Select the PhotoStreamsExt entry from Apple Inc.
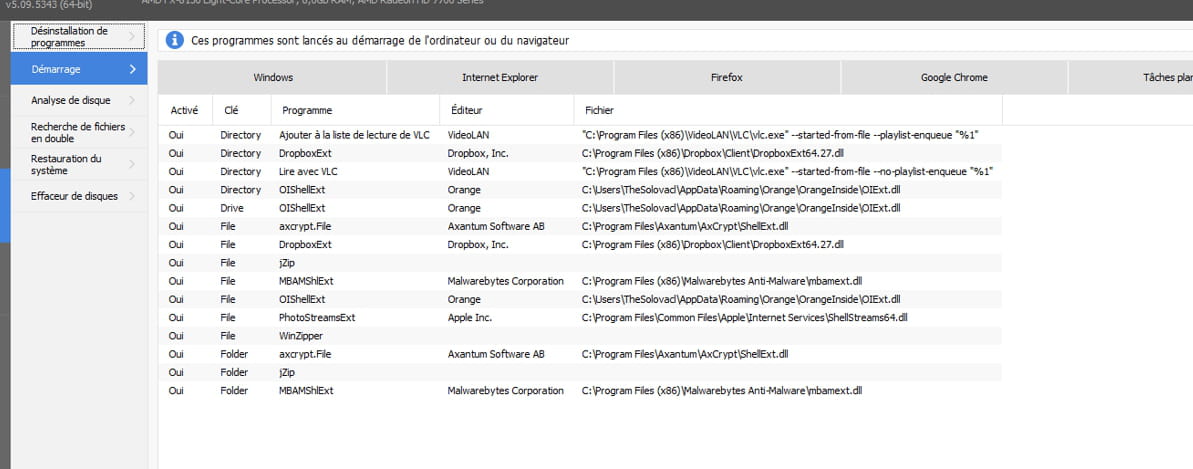This screenshot has height=469, width=1193. click(317, 317)
